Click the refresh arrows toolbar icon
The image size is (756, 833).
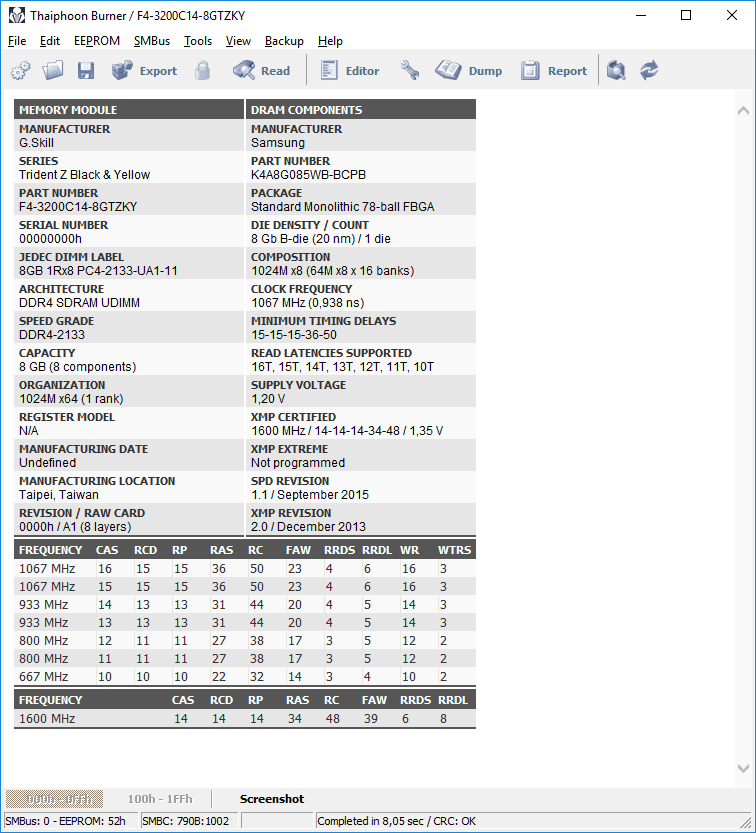point(649,70)
